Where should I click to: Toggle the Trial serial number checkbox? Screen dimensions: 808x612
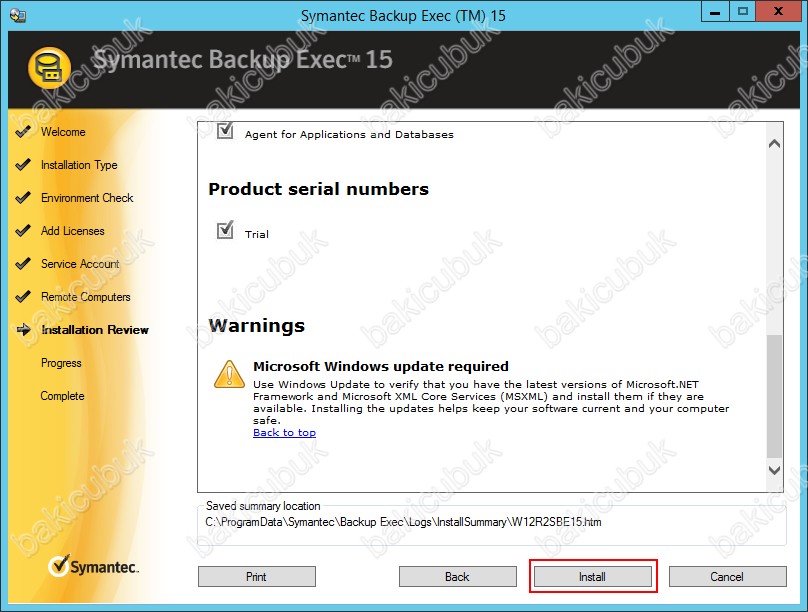[225, 230]
